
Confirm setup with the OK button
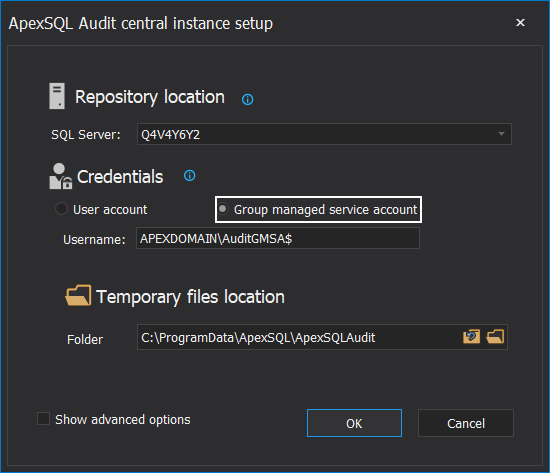tap(354, 423)
